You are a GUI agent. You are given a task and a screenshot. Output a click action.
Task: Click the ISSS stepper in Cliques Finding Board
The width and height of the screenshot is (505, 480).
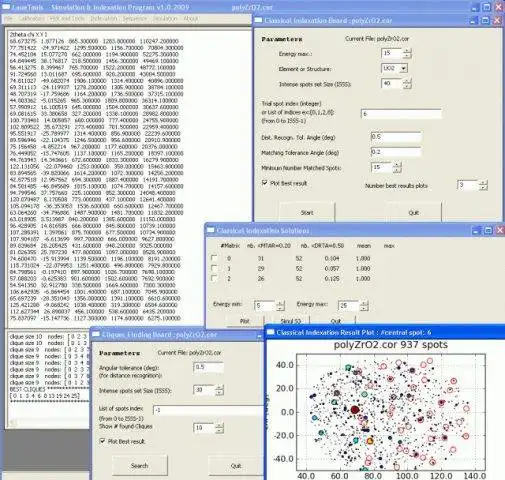(219, 390)
